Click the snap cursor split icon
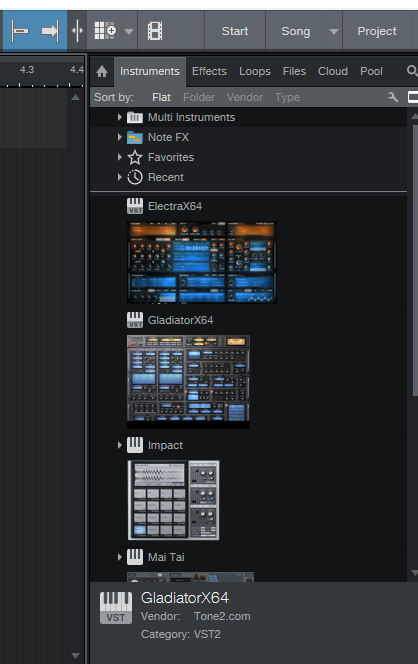This screenshot has height=664, width=418. (77, 31)
